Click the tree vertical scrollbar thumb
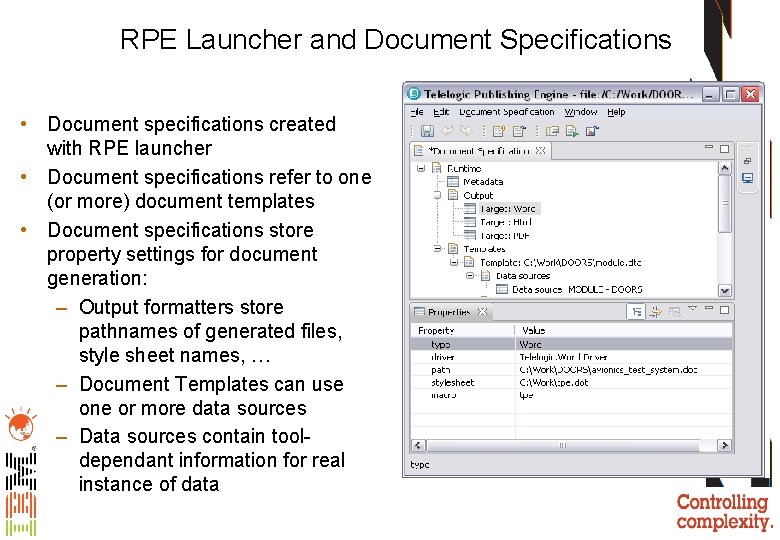The image size is (780, 540). click(725, 203)
